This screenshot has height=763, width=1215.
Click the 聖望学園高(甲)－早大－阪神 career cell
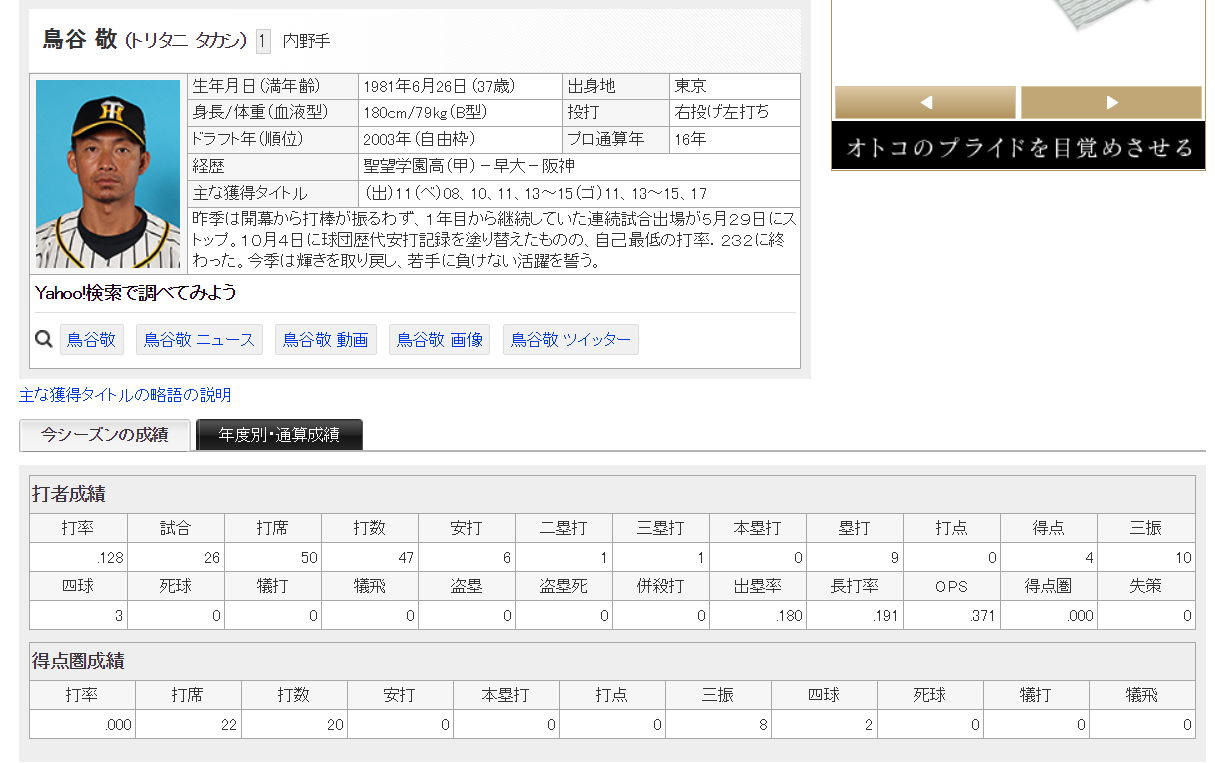click(x=579, y=167)
